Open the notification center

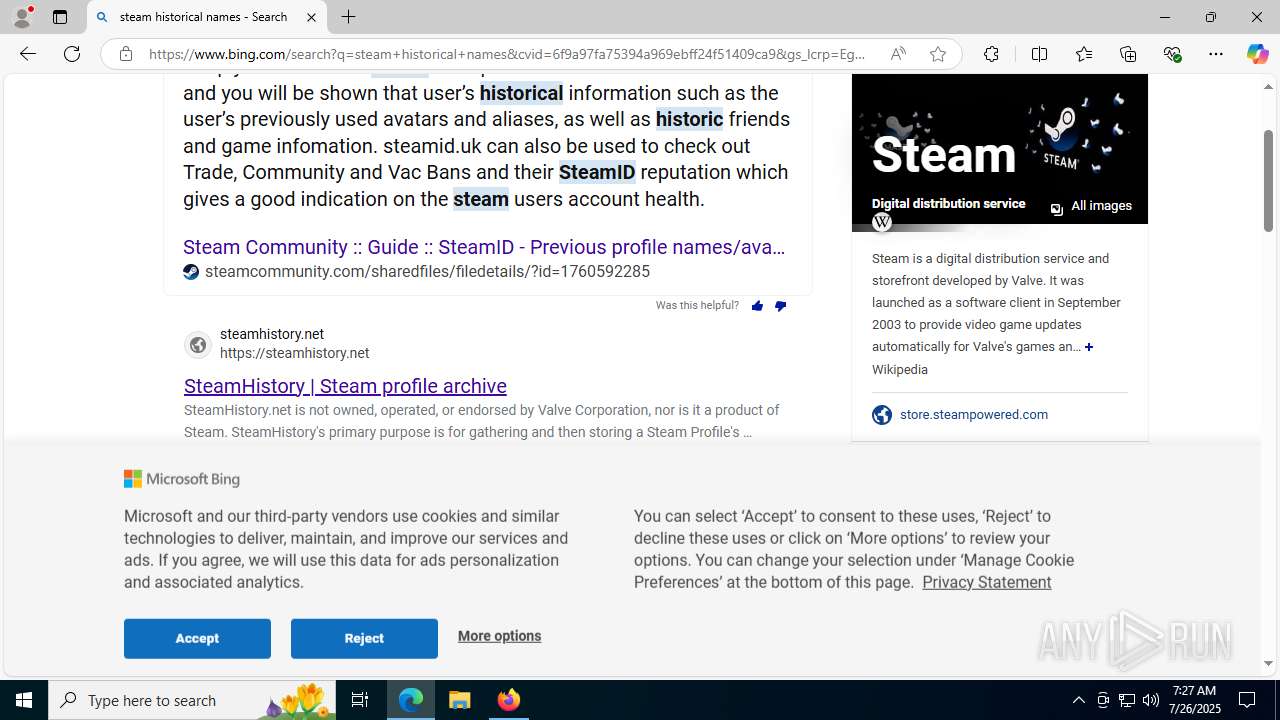coord(1248,700)
